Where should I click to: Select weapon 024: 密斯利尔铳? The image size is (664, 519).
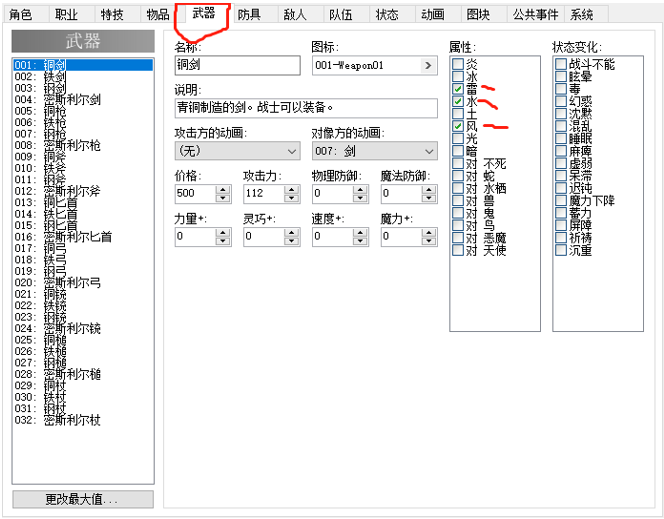click(x=83, y=328)
